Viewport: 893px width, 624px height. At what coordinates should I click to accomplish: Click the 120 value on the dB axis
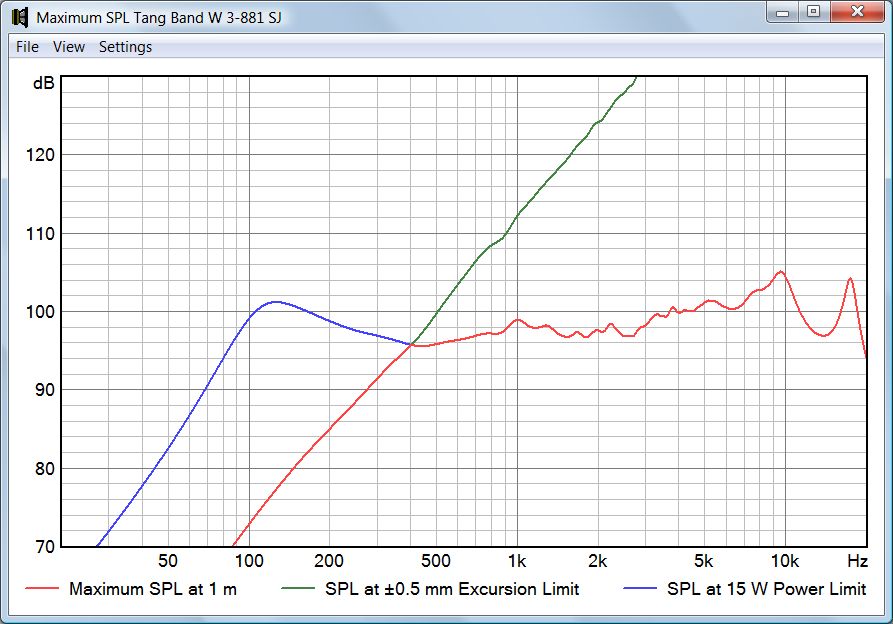[x=40, y=155]
